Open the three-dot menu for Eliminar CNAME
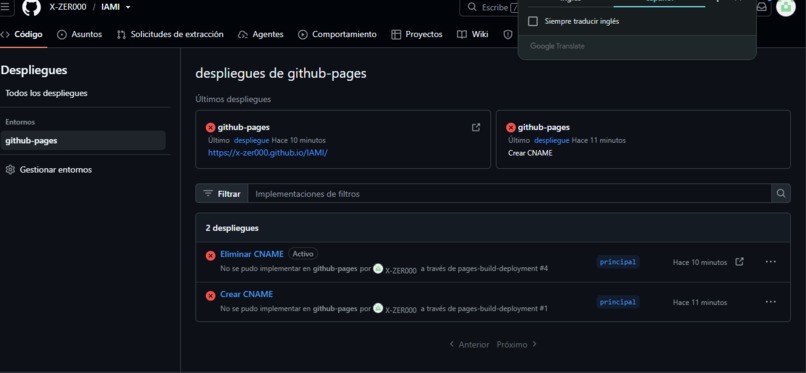Viewport: 806px width, 373px height. (771, 262)
